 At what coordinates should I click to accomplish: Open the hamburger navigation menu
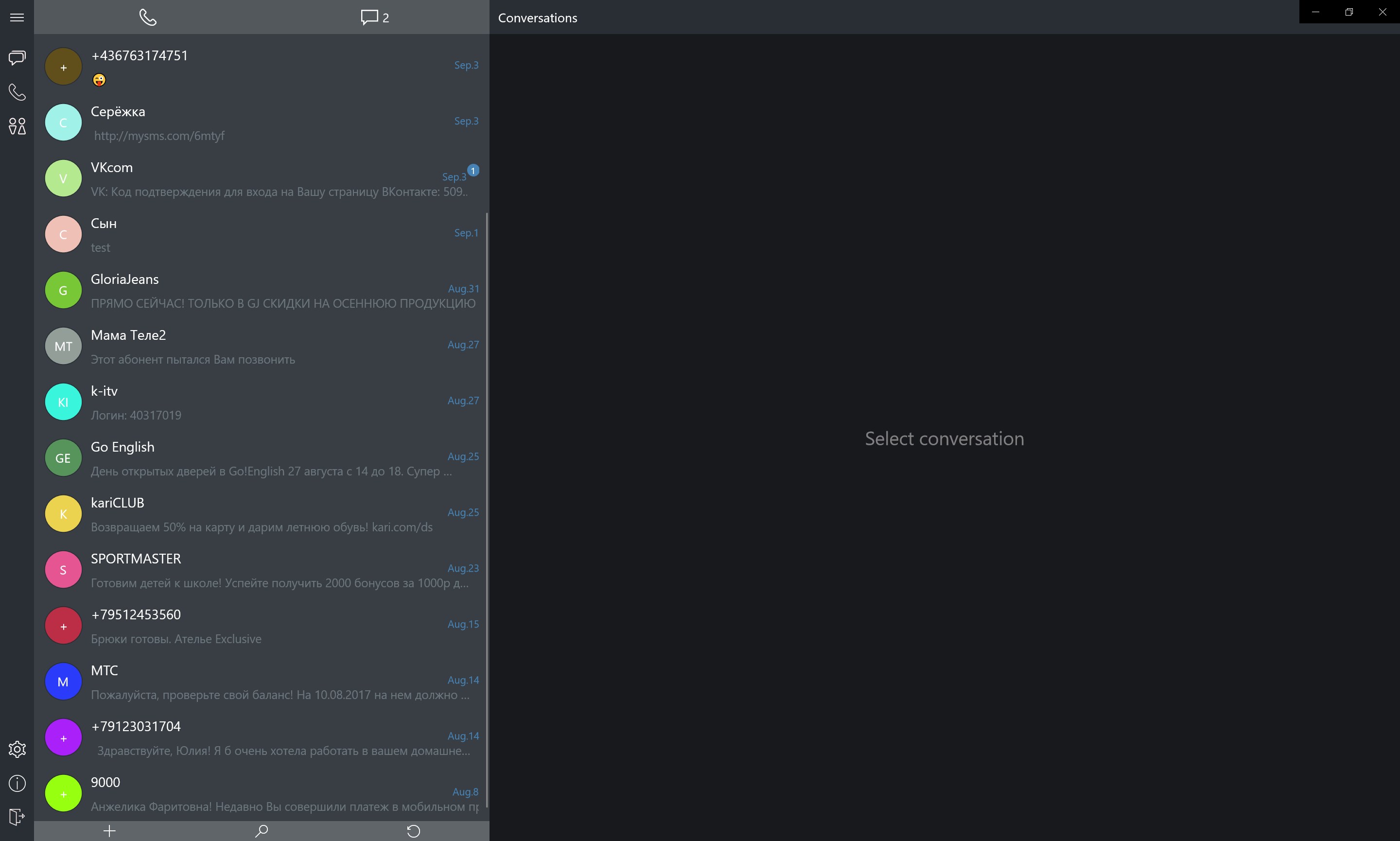[17, 17]
